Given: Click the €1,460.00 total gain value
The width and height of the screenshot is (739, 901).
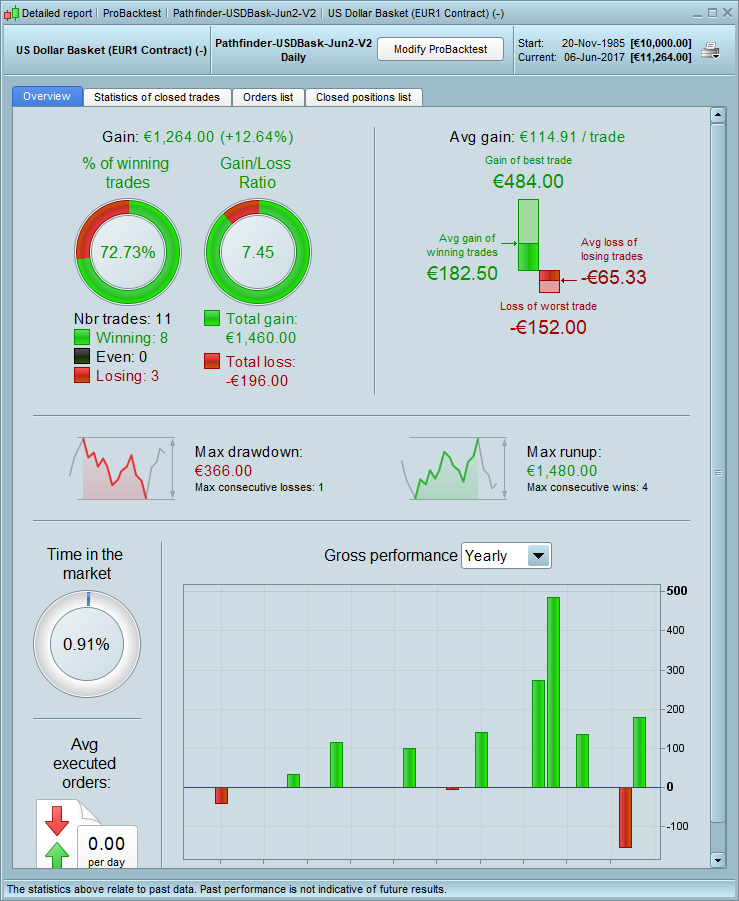Looking at the screenshot, I should [261, 337].
